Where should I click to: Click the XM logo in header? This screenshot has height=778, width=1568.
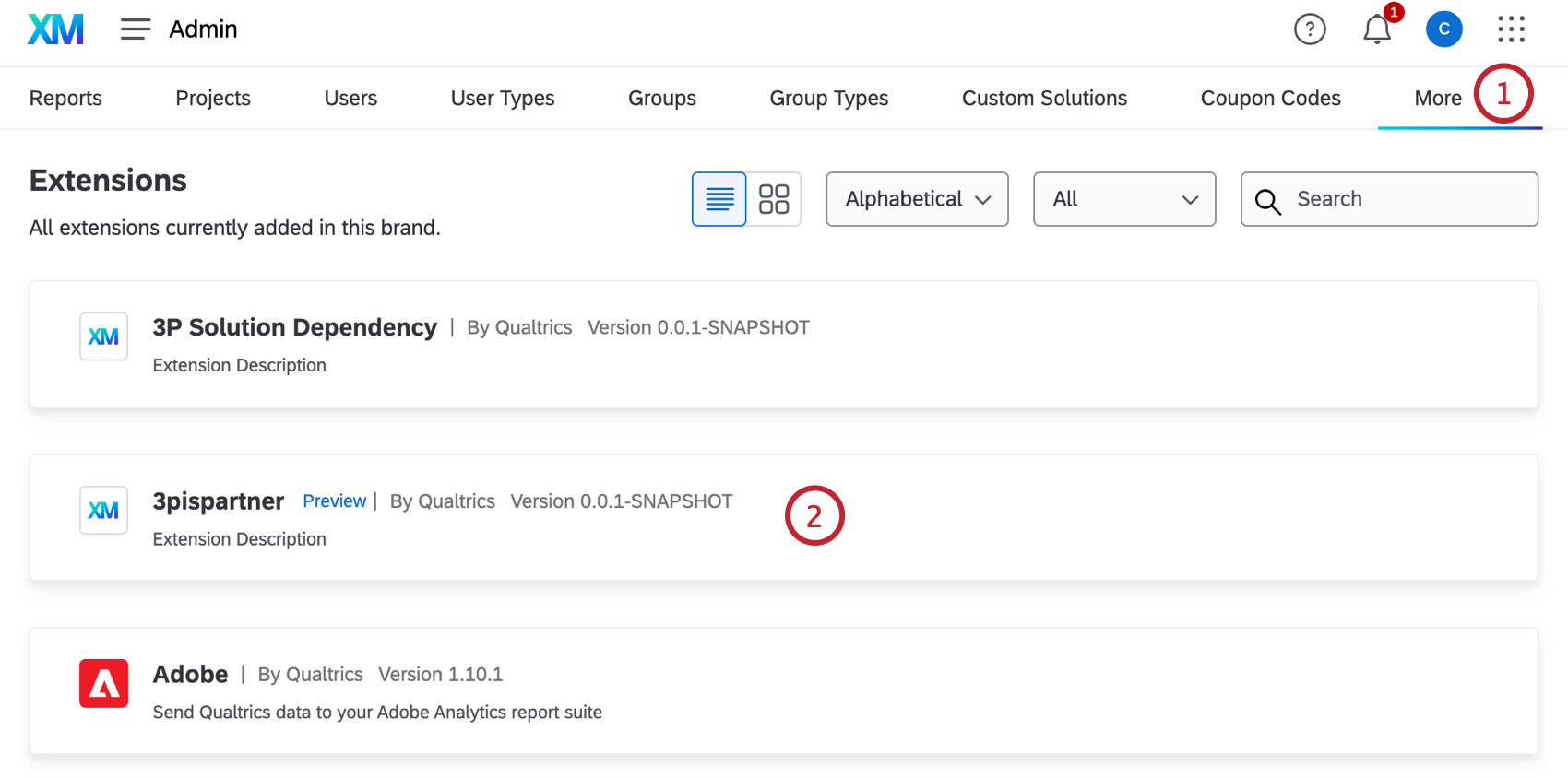pos(55,29)
